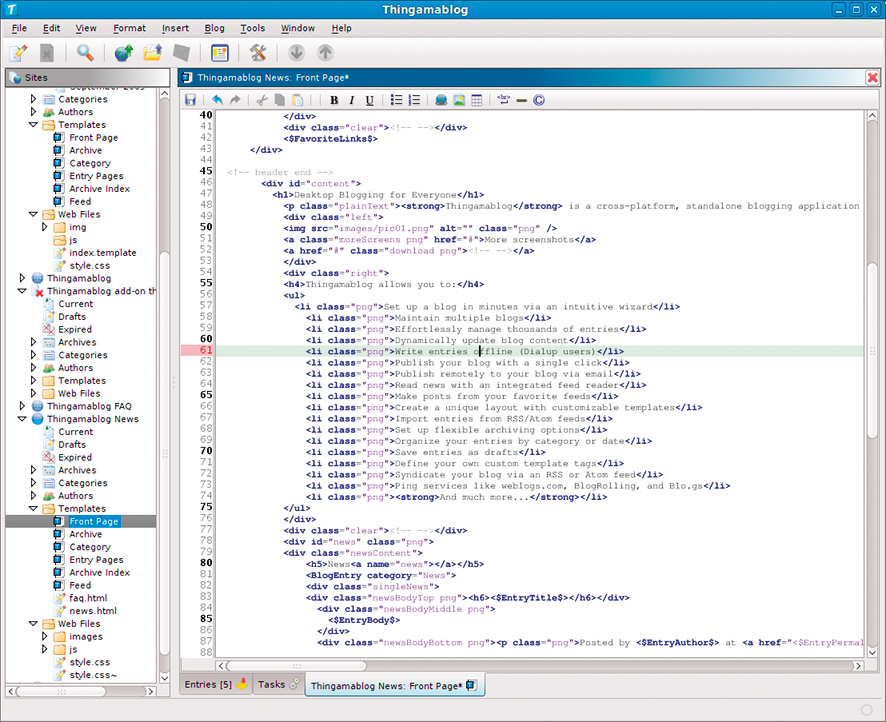The width and height of the screenshot is (886, 722).
Task: Open the View menu
Action: click(86, 28)
